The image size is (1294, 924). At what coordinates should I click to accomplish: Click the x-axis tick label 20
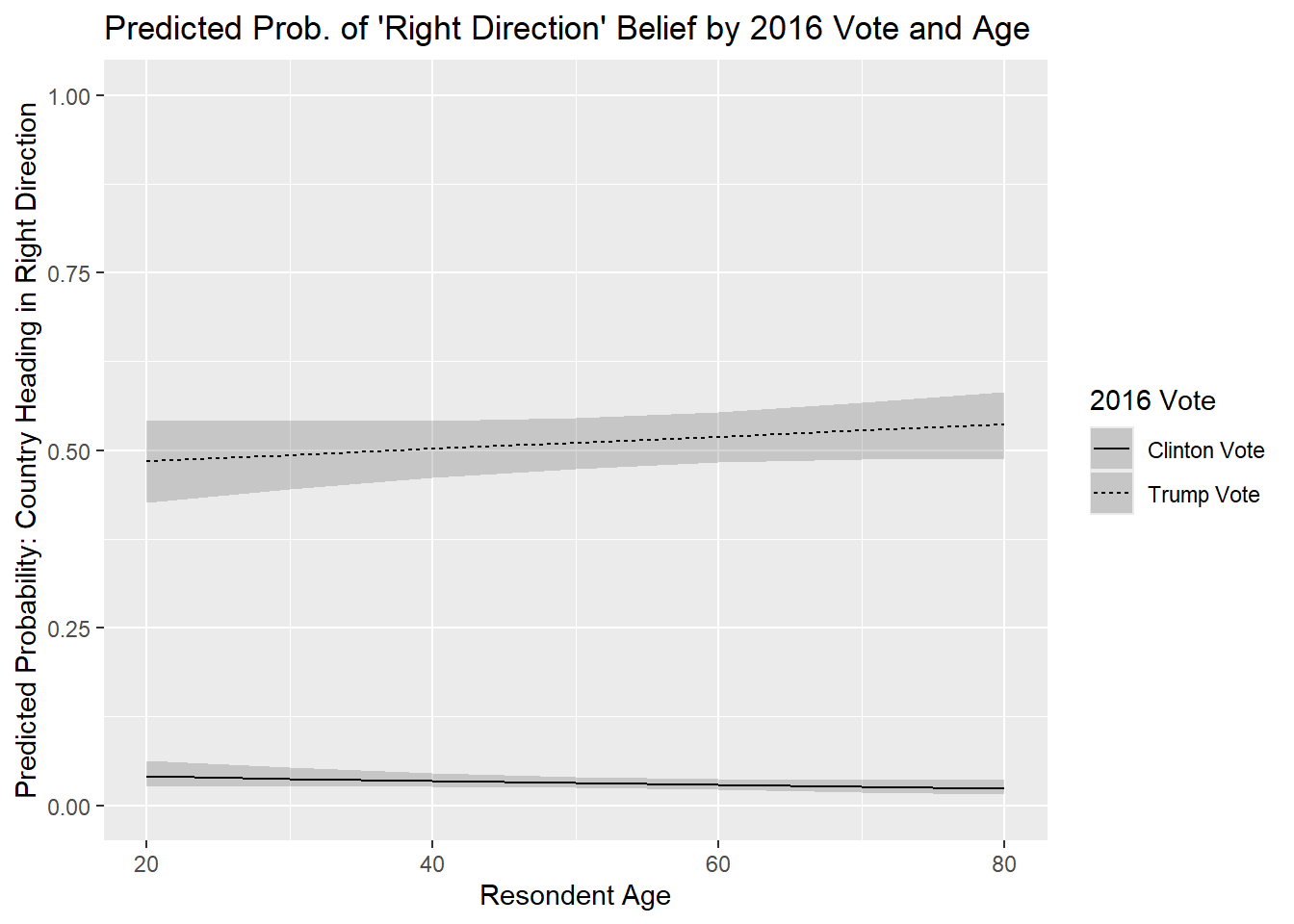146,864
